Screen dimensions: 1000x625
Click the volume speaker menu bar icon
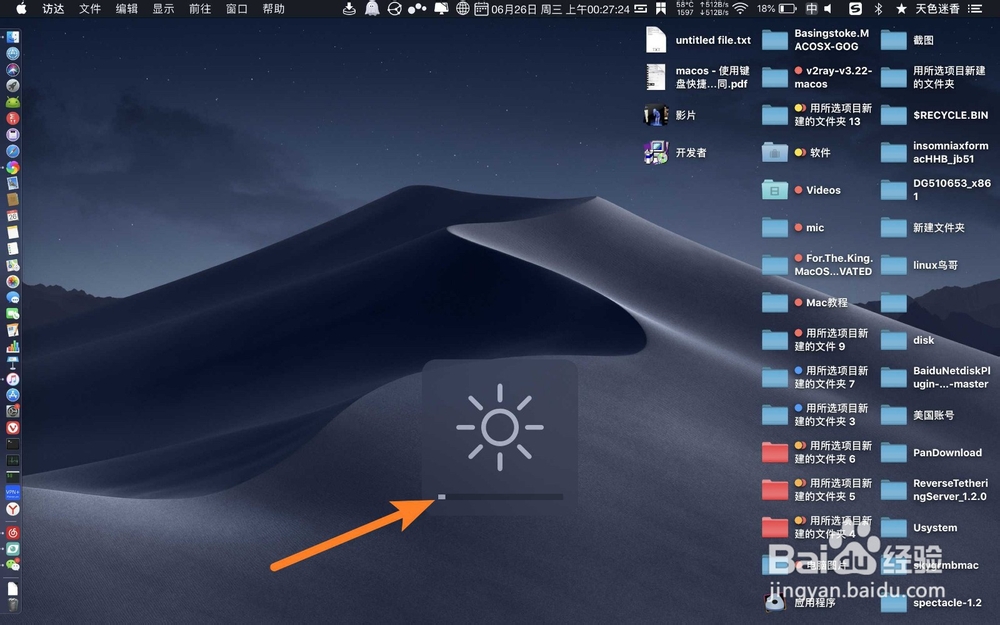coord(828,9)
